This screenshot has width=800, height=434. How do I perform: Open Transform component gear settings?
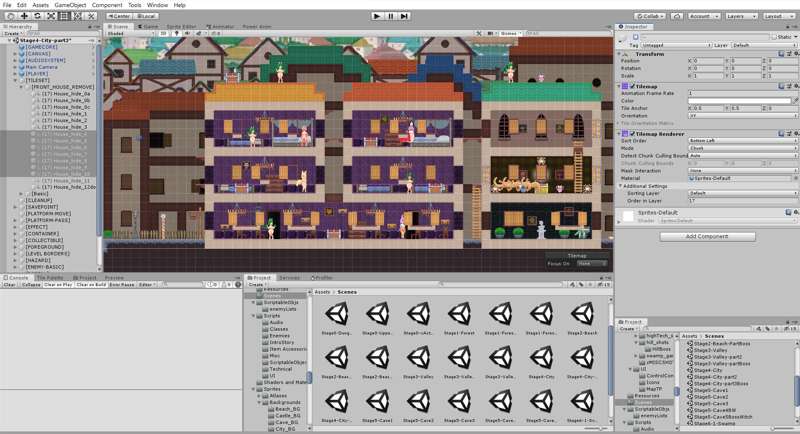tap(796, 54)
